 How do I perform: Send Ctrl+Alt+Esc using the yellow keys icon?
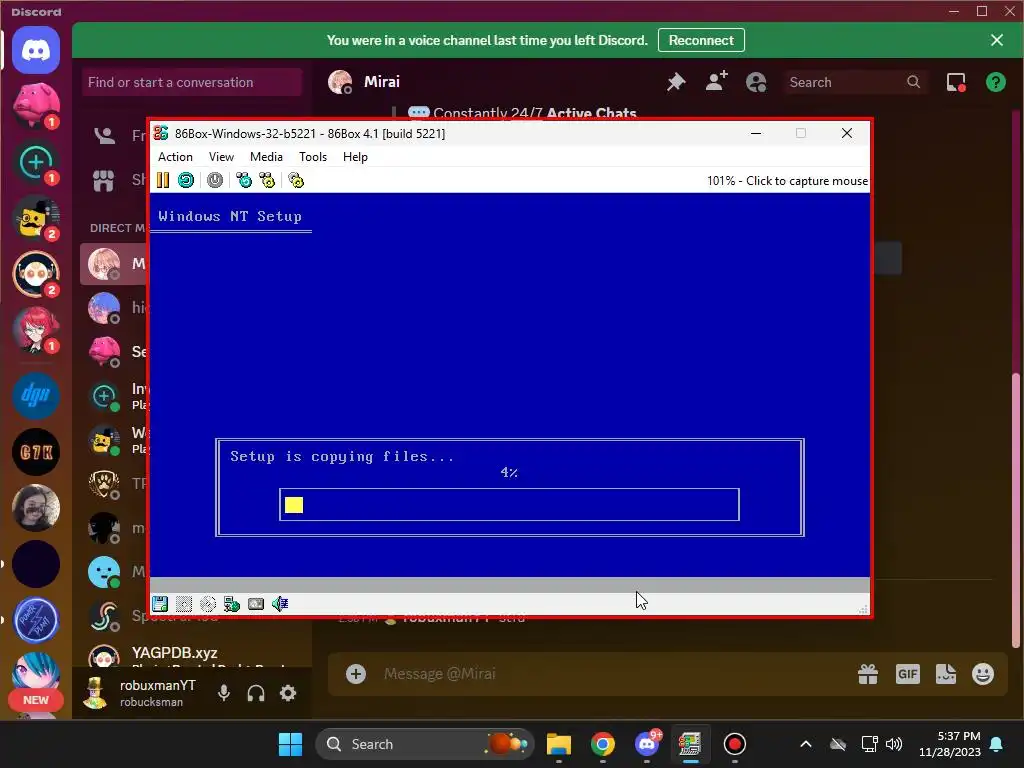(x=267, y=180)
